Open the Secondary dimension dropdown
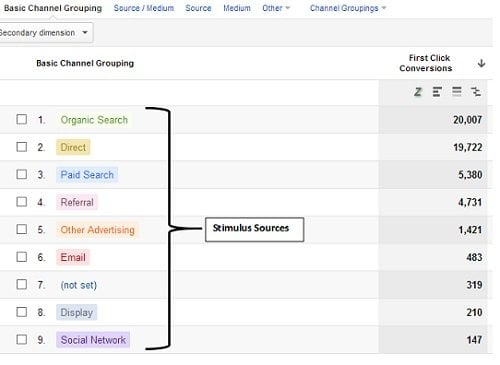 pos(45,33)
